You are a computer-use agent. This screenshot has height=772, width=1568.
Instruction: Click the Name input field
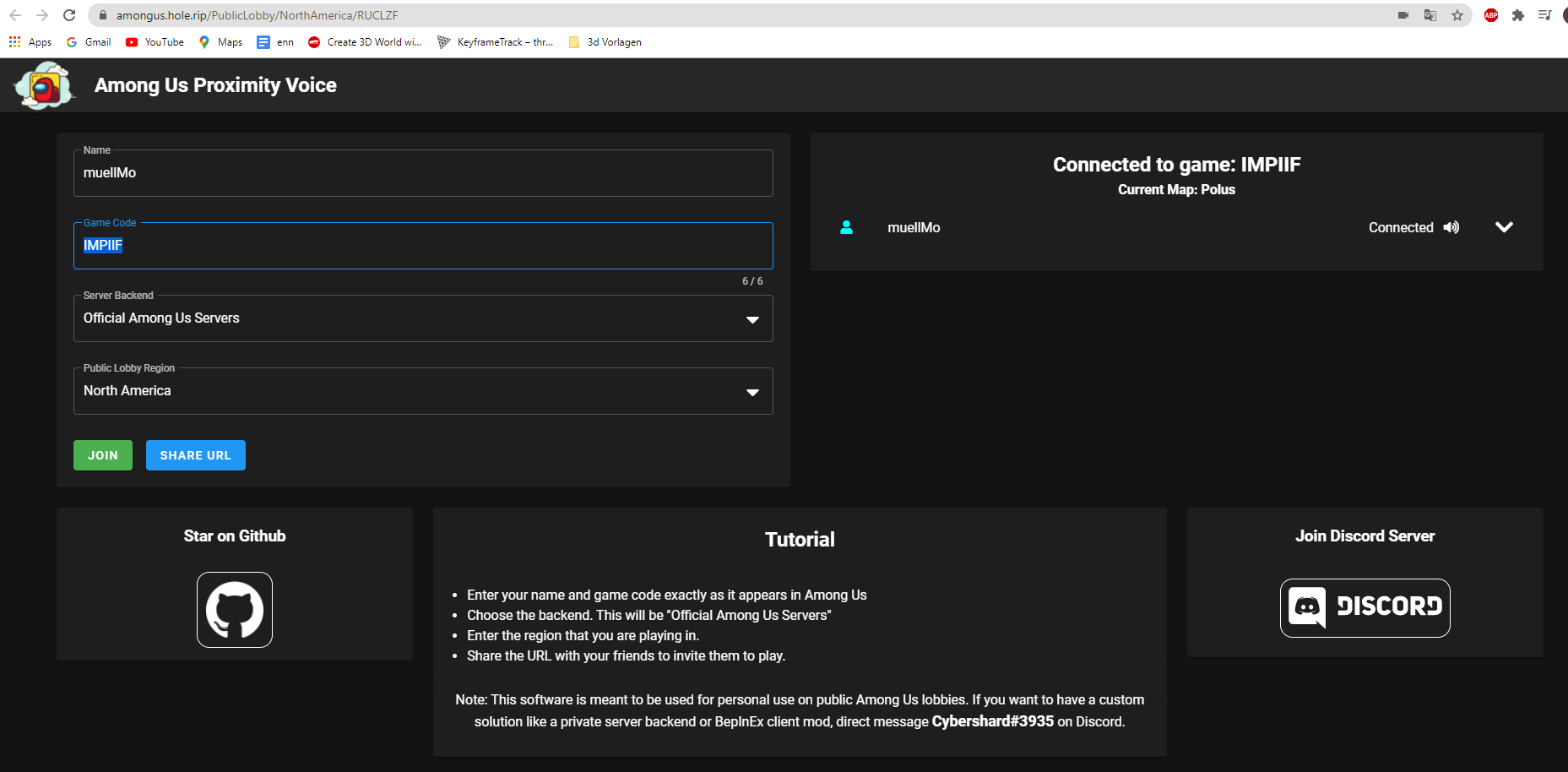click(x=423, y=173)
